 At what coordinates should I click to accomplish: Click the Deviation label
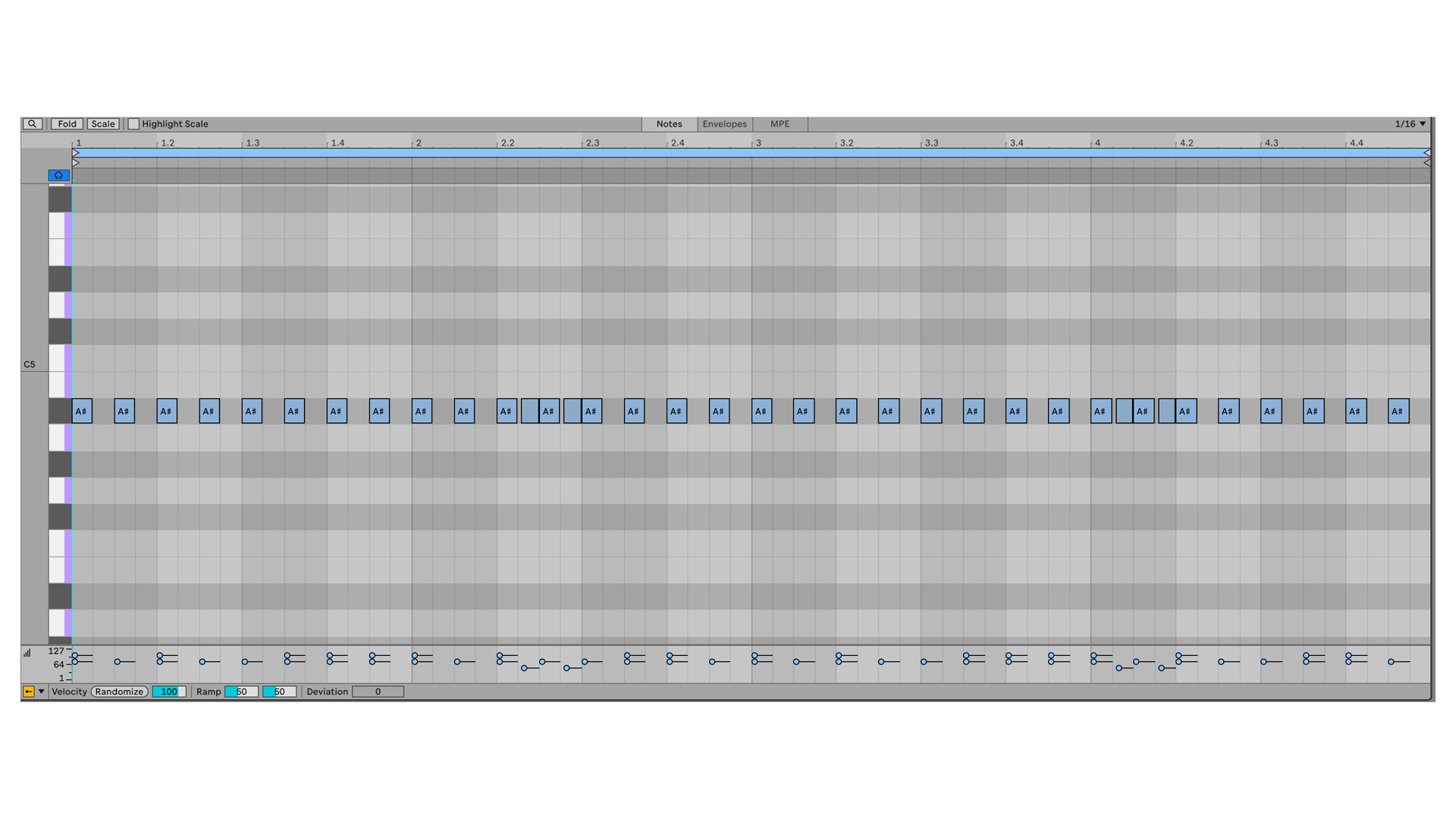point(328,692)
